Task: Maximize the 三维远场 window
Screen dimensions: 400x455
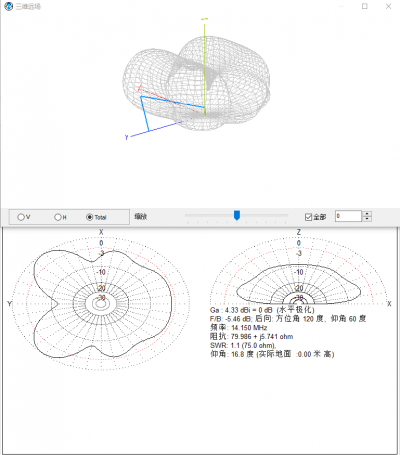Action: [365, 6]
